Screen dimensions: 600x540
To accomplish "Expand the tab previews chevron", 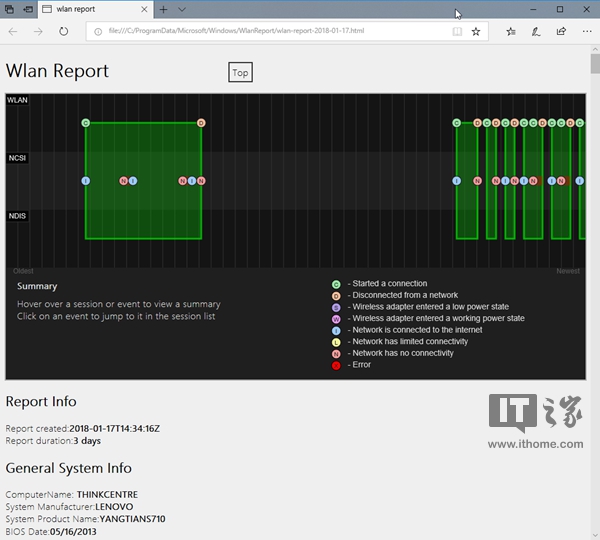I will 182,9.
